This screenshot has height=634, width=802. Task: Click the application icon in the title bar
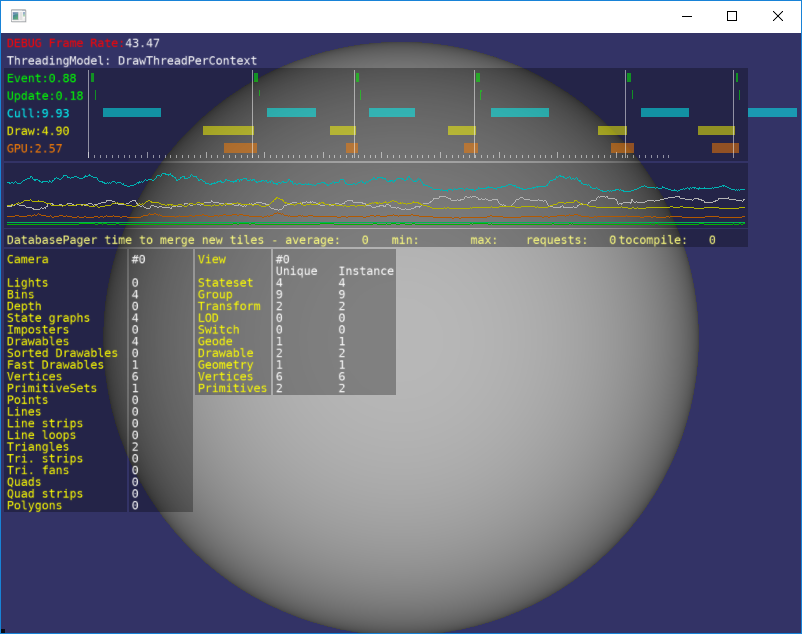pos(18,15)
